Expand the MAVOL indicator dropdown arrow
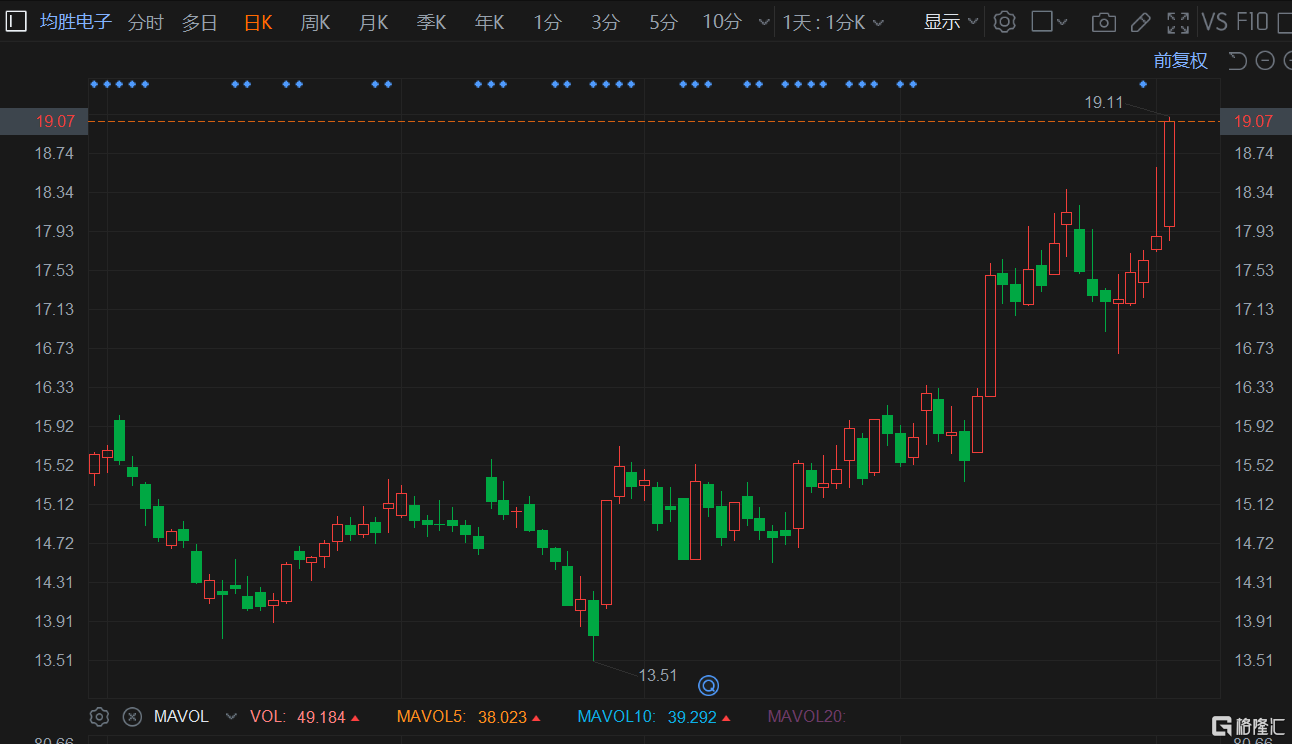The image size is (1292, 744). pos(232,716)
